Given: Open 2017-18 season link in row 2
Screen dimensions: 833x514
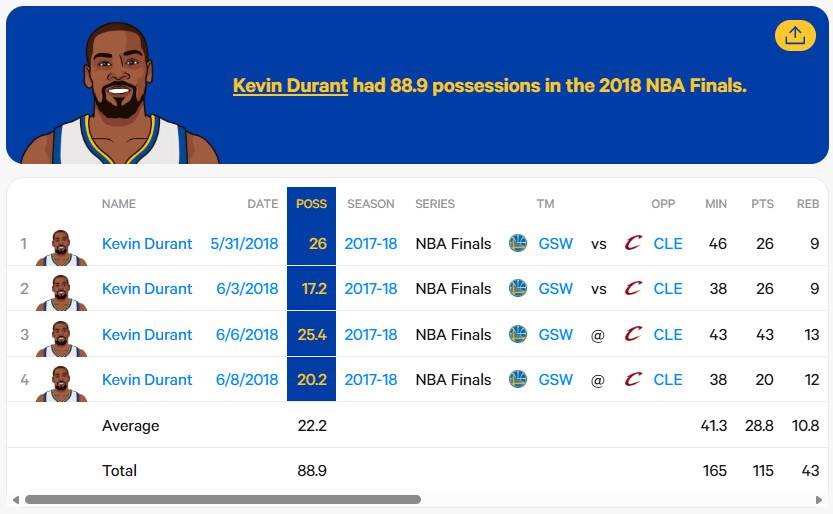Looking at the screenshot, I should (371, 289).
